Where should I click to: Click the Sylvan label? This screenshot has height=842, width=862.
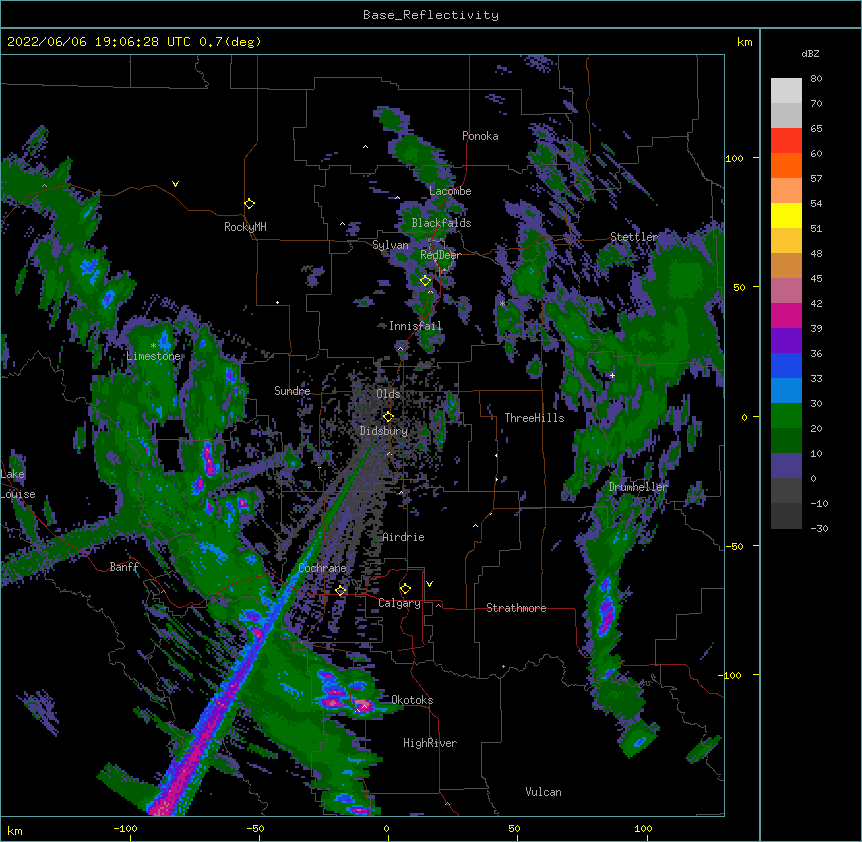[390, 245]
